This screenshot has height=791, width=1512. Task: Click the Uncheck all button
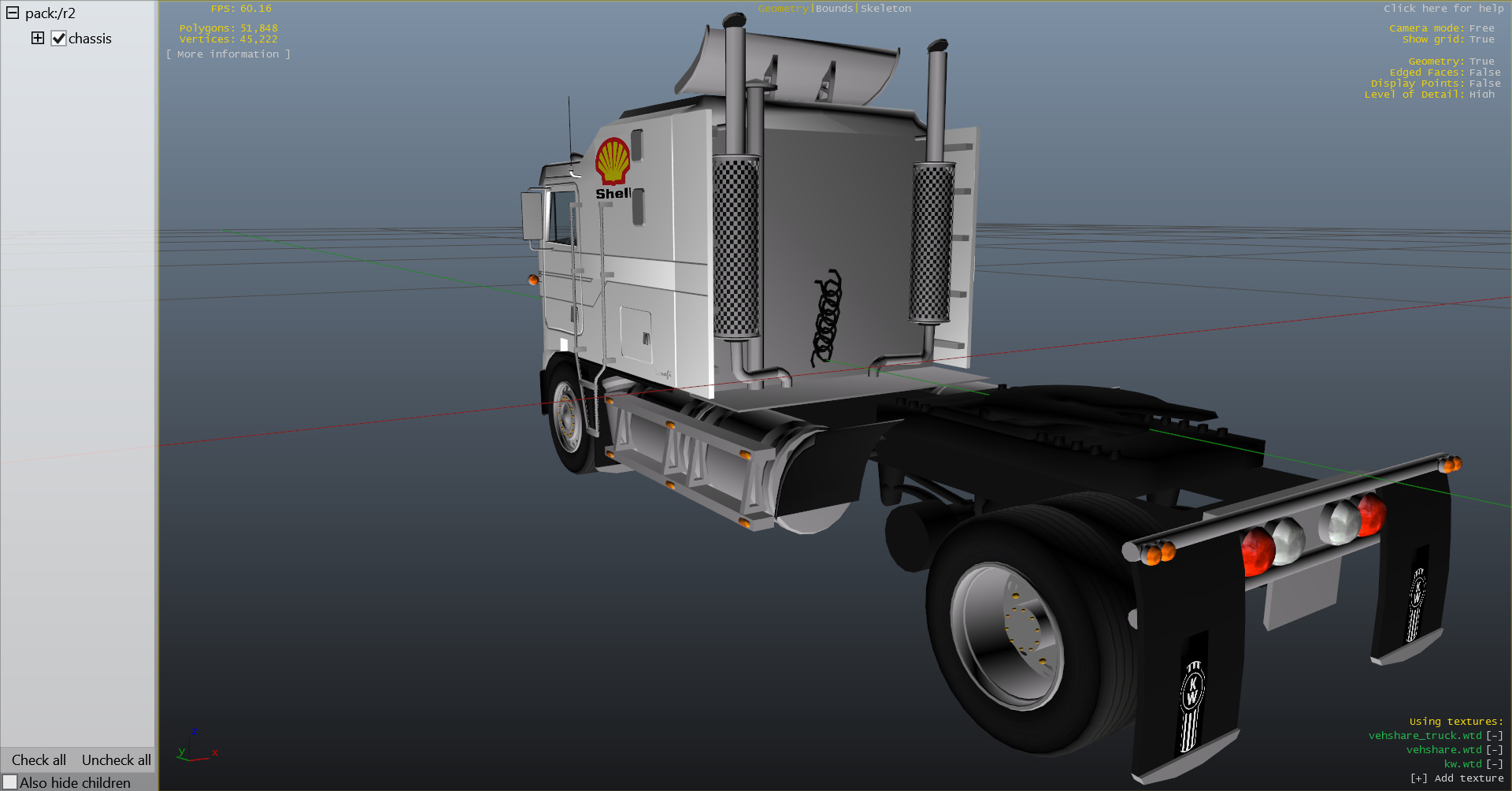117,759
